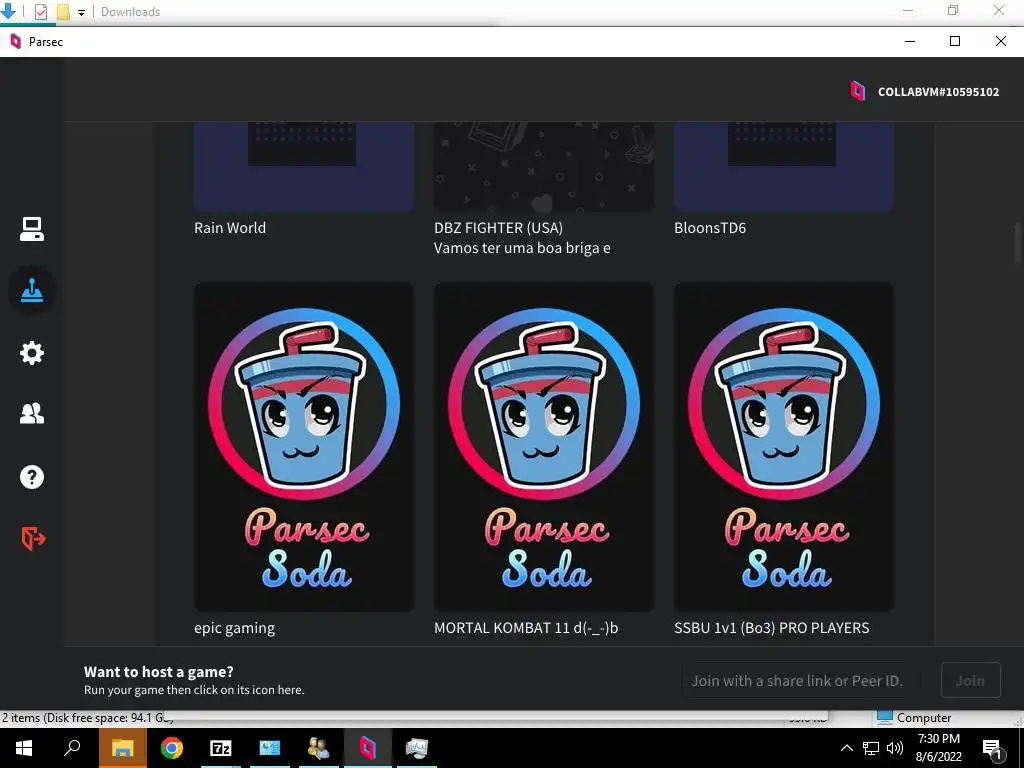Click Computer in the Downloads status bar
The height and width of the screenshot is (768, 1024).
[x=914, y=718]
